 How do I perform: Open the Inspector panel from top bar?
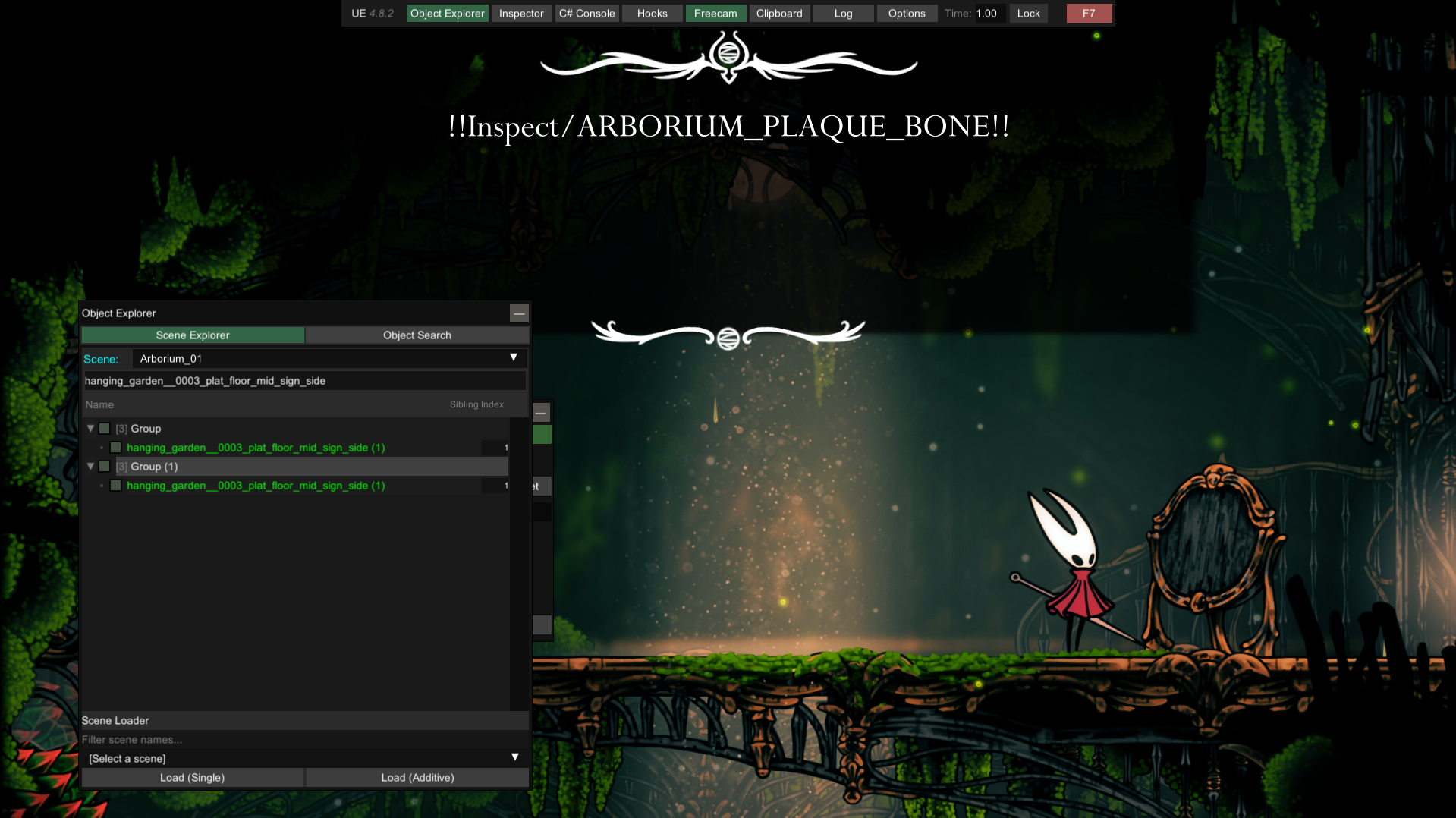tap(521, 14)
